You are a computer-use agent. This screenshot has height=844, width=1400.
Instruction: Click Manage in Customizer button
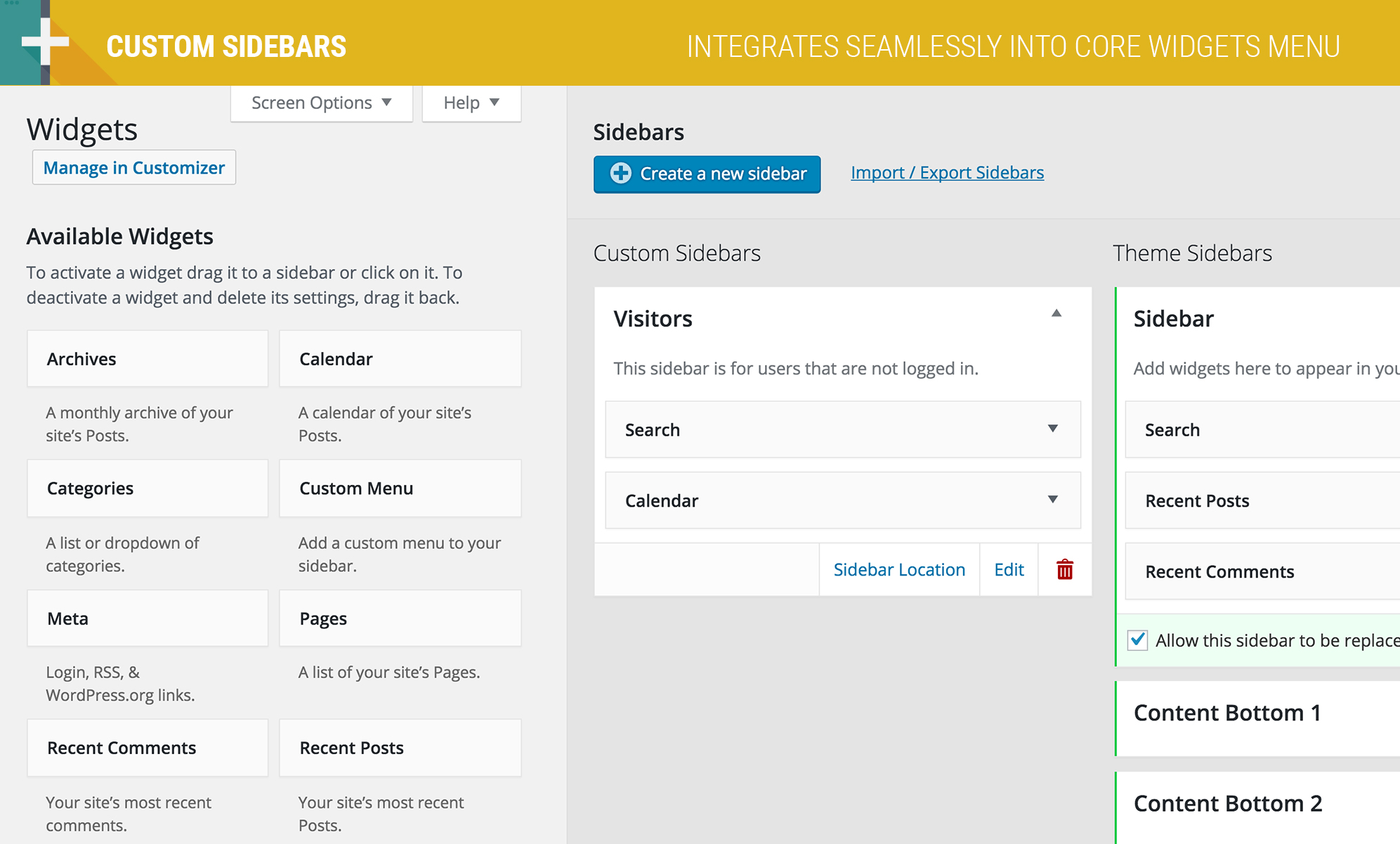pyautogui.click(x=134, y=168)
